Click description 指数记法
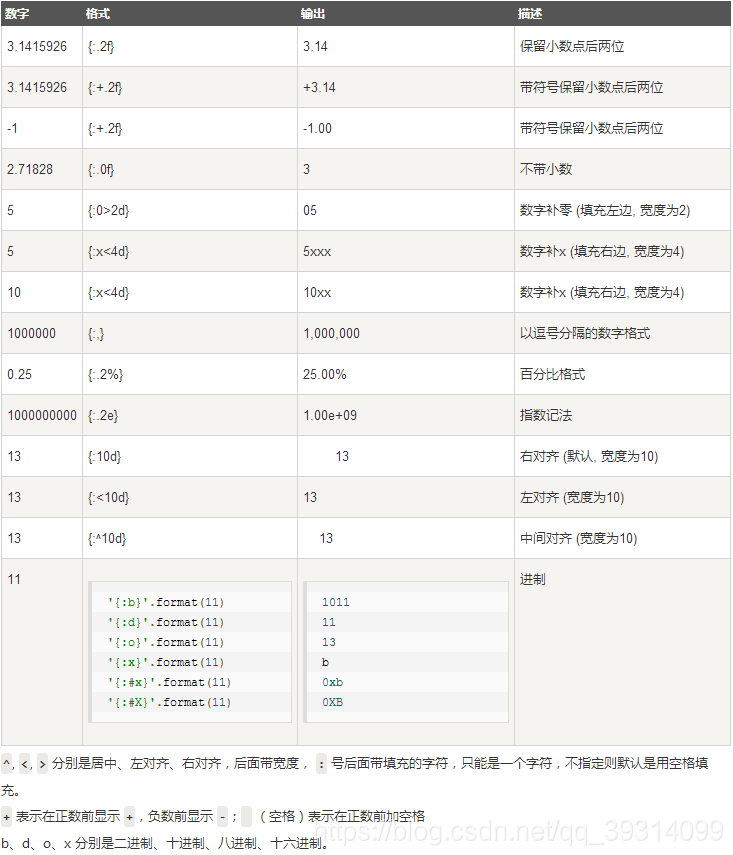This screenshot has width=733, height=855. point(546,416)
